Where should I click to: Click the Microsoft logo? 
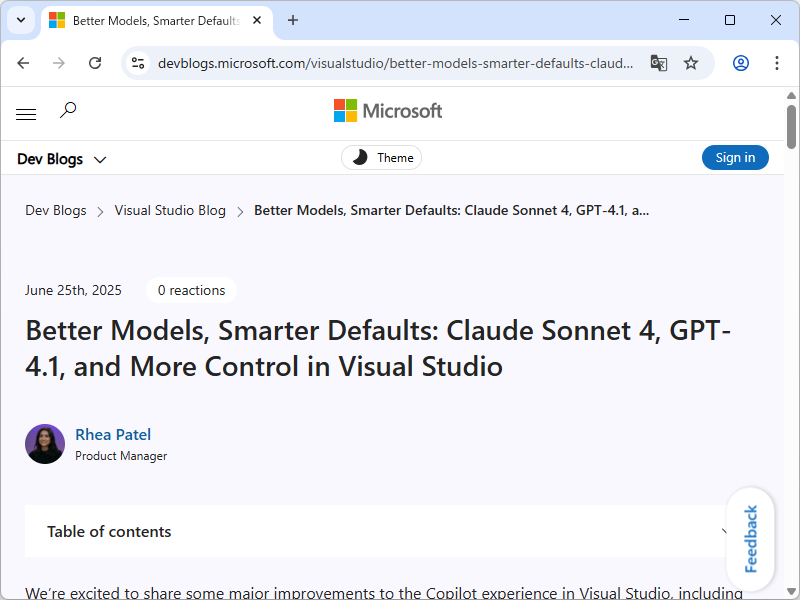tap(387, 110)
